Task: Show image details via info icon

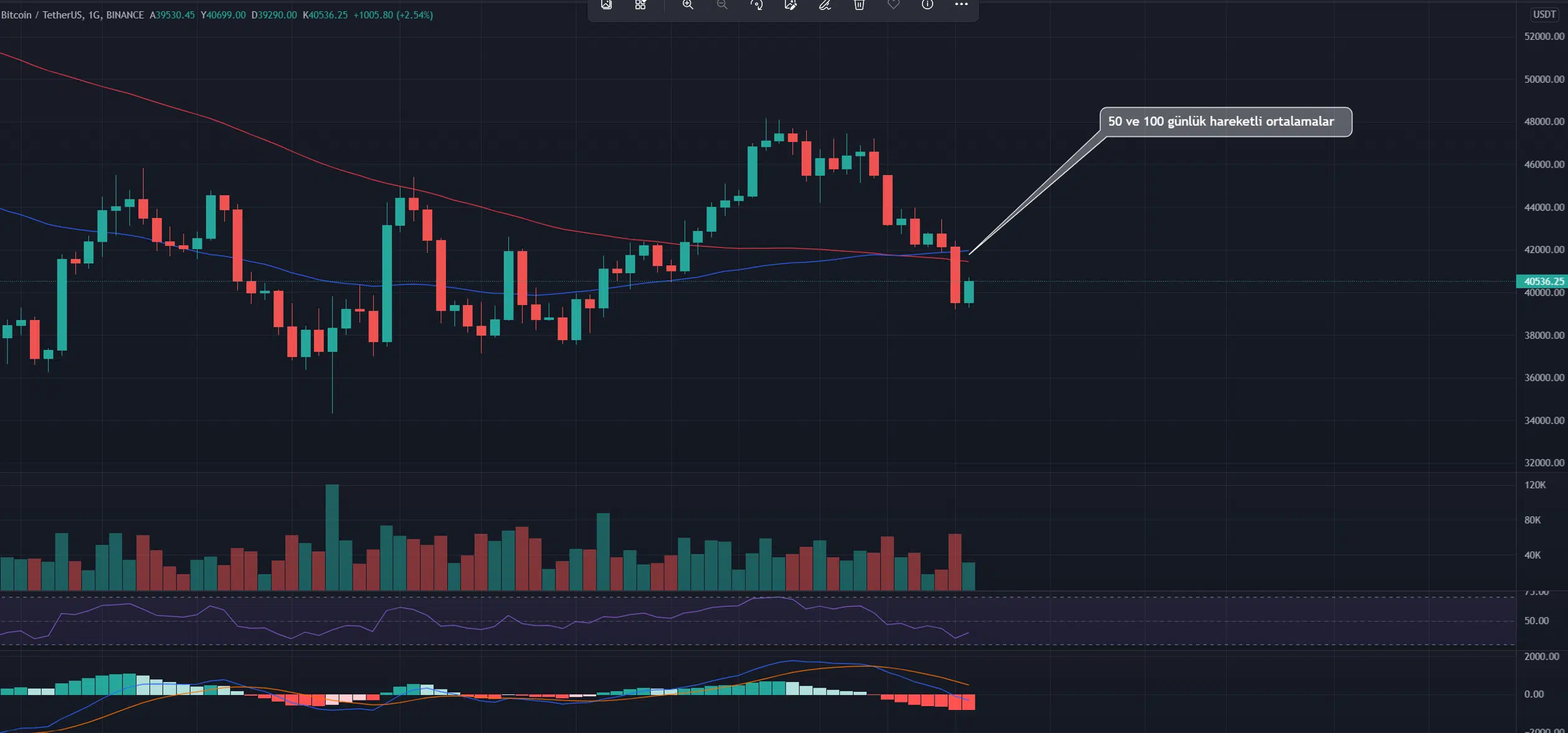Action: click(928, 5)
